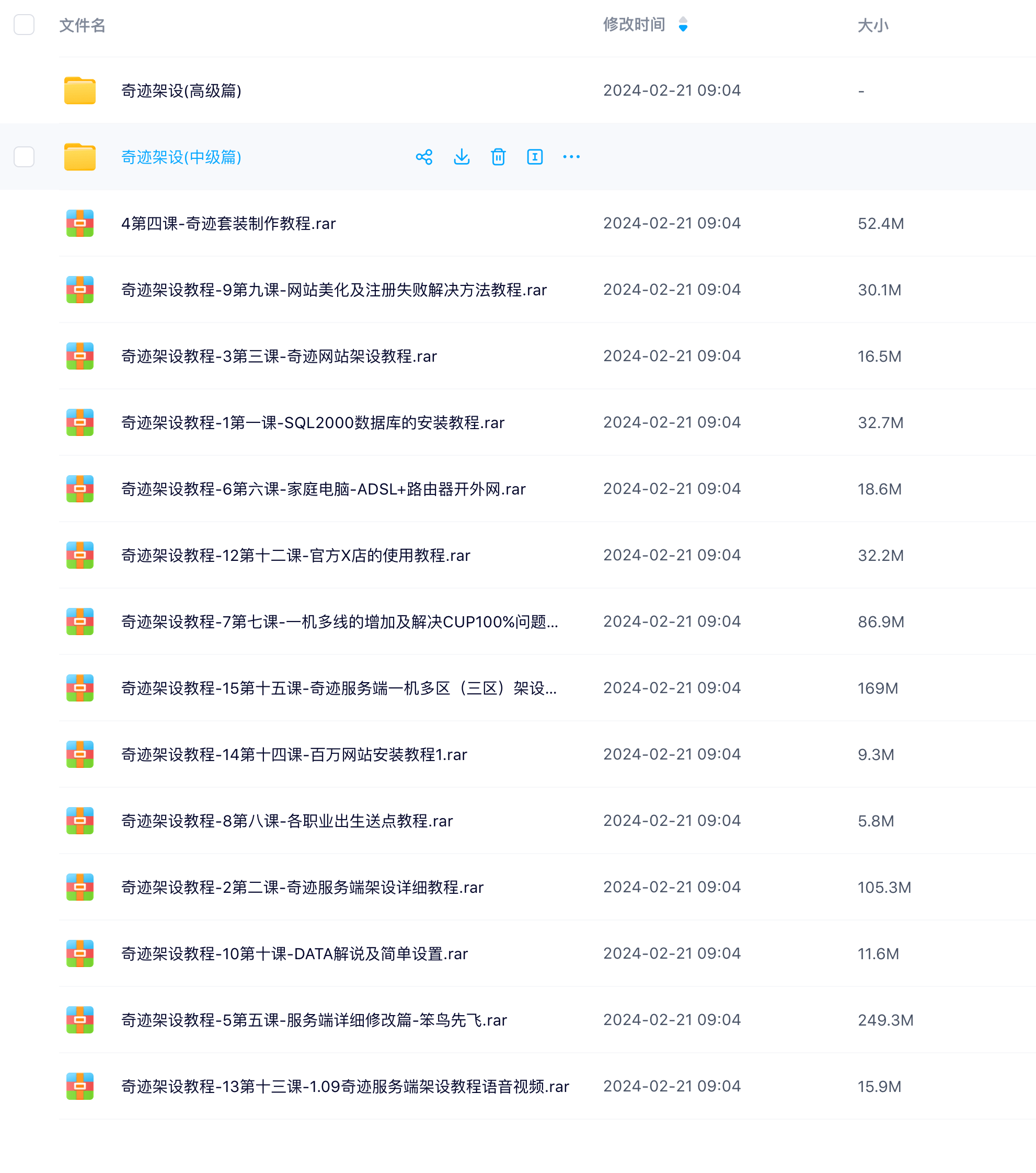Image resolution: width=1036 pixels, height=1173 pixels.
Task: Click the 30.1M size value
Action: click(x=879, y=290)
